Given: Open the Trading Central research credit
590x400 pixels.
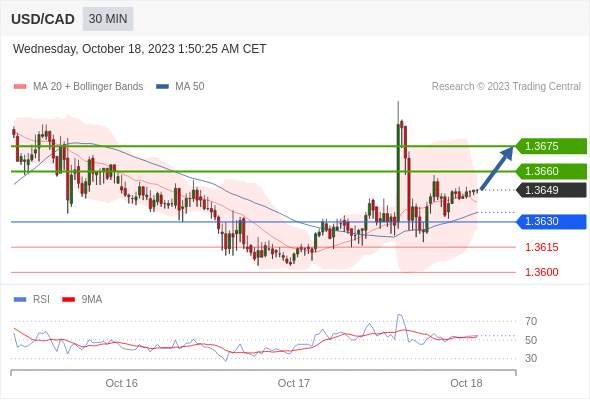Looking at the screenshot, I should tap(506, 87).
